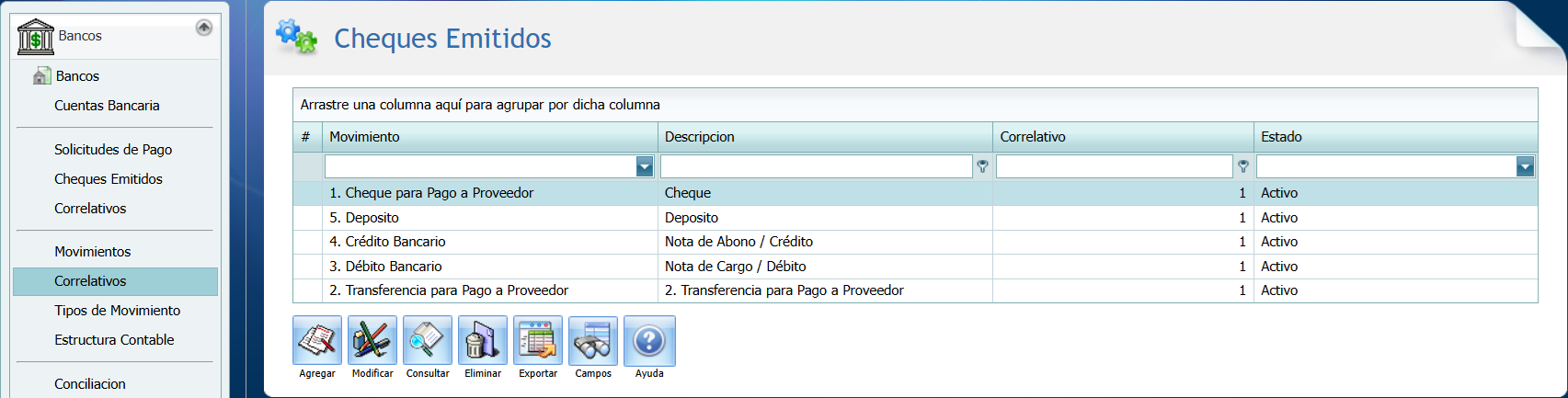The image size is (1568, 398).
Task: Select row '4. Crédito Bancario'
Action: coord(915,242)
